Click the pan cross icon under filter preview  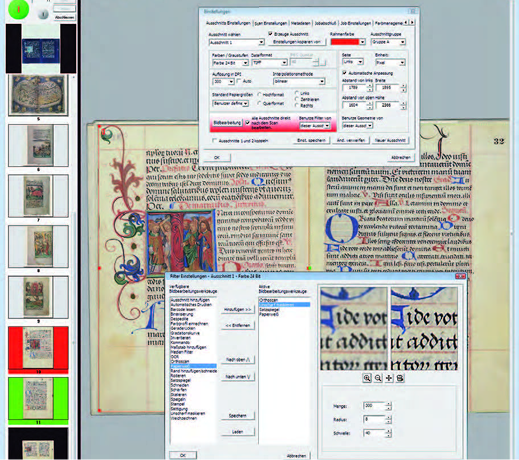(x=389, y=378)
